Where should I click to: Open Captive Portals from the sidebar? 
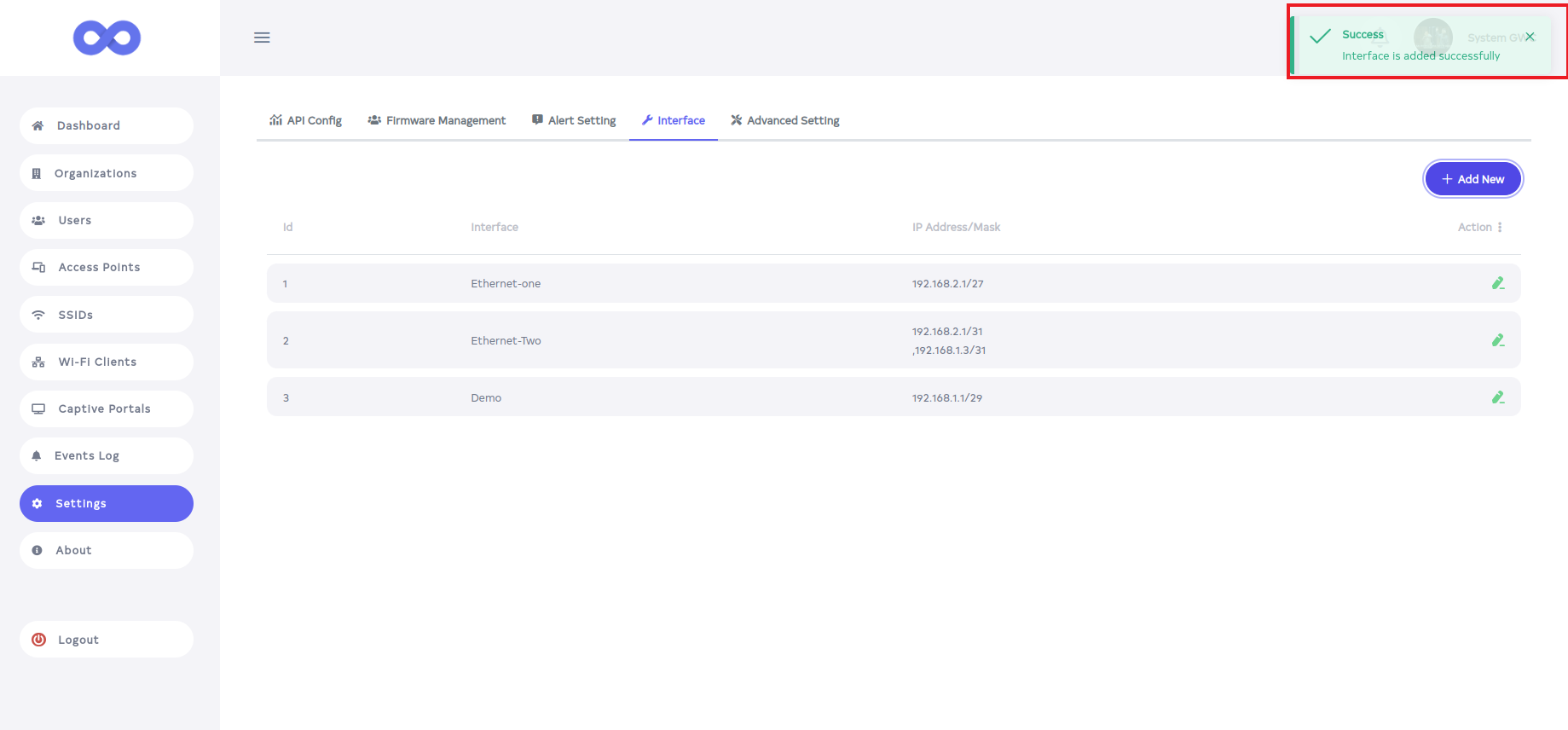point(107,408)
